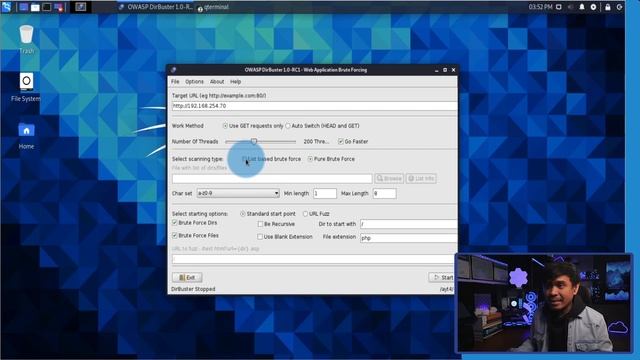Open the Options menu
Image resolution: width=640 pixels, height=360 pixels.
click(194, 82)
